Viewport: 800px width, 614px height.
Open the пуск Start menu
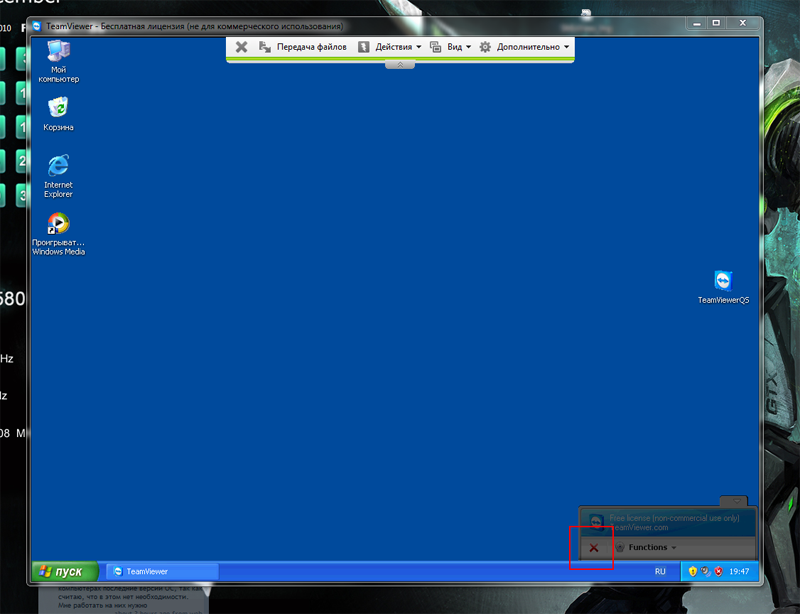(x=65, y=571)
